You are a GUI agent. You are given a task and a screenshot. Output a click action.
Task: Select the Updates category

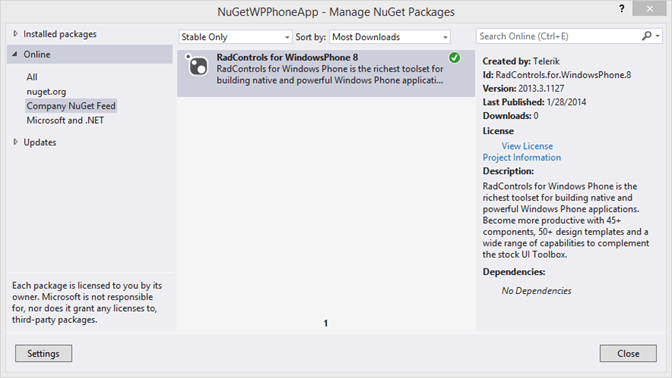pos(40,142)
